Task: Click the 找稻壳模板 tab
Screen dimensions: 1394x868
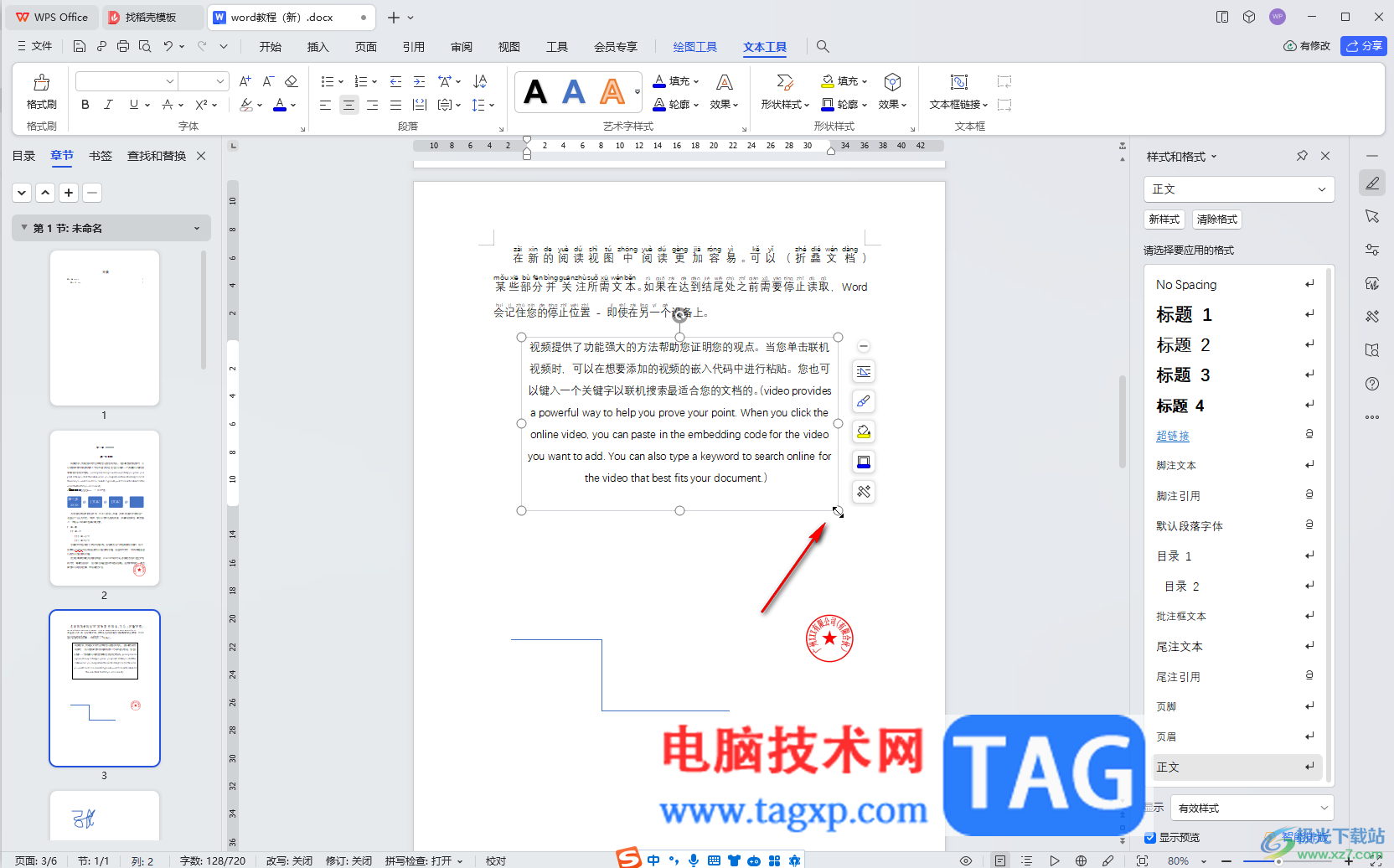Action: (x=151, y=17)
